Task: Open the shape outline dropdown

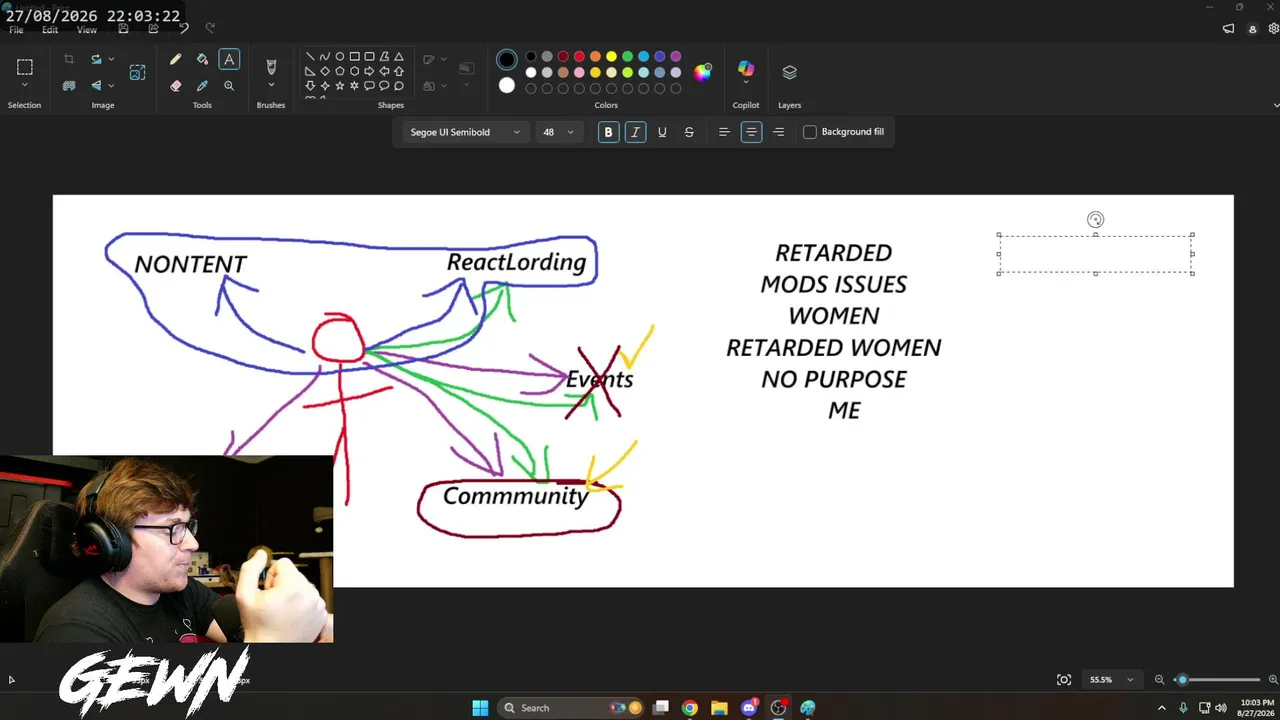Action: (x=434, y=60)
